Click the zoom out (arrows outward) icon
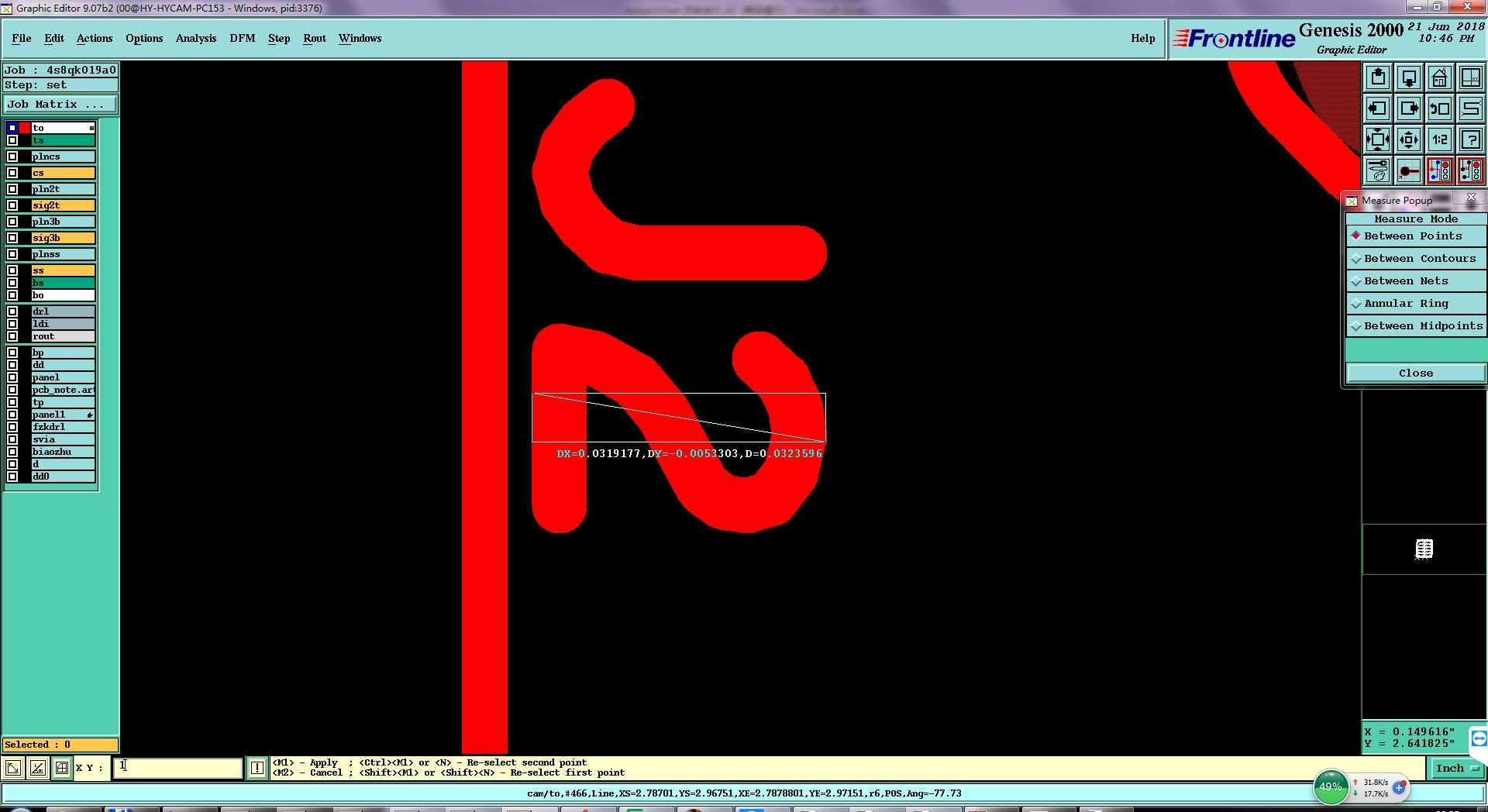 tap(1409, 139)
